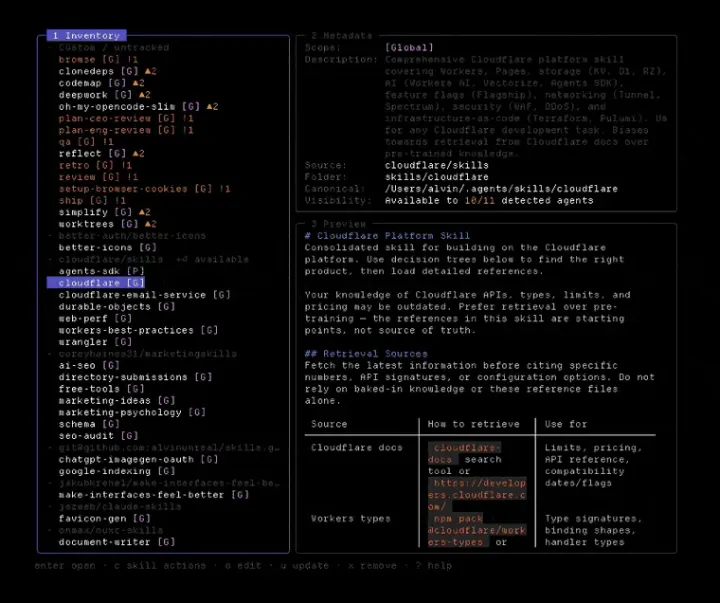The height and width of the screenshot is (603, 720).
Task: Click the cloudflare-docs code snippet
Action: click(x=464, y=453)
